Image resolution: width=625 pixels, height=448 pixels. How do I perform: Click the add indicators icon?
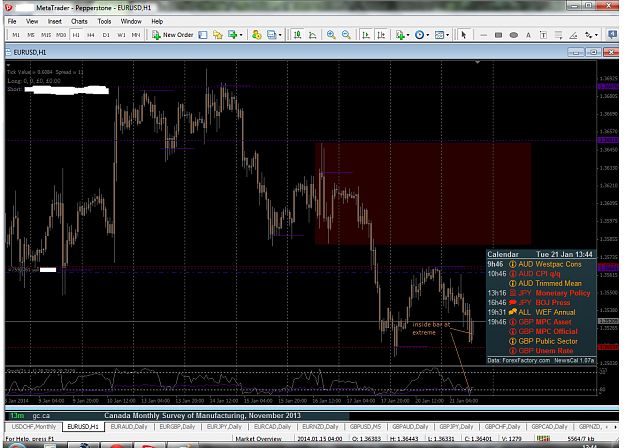click(x=400, y=35)
